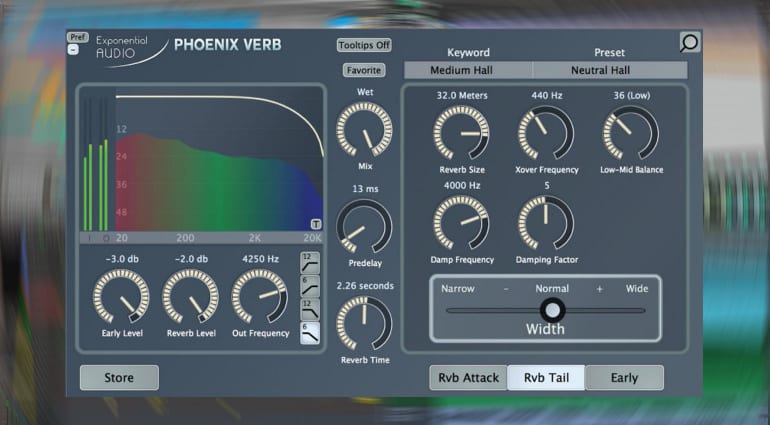Select the Rvb Tail tab
The width and height of the screenshot is (770, 425).
[546, 377]
